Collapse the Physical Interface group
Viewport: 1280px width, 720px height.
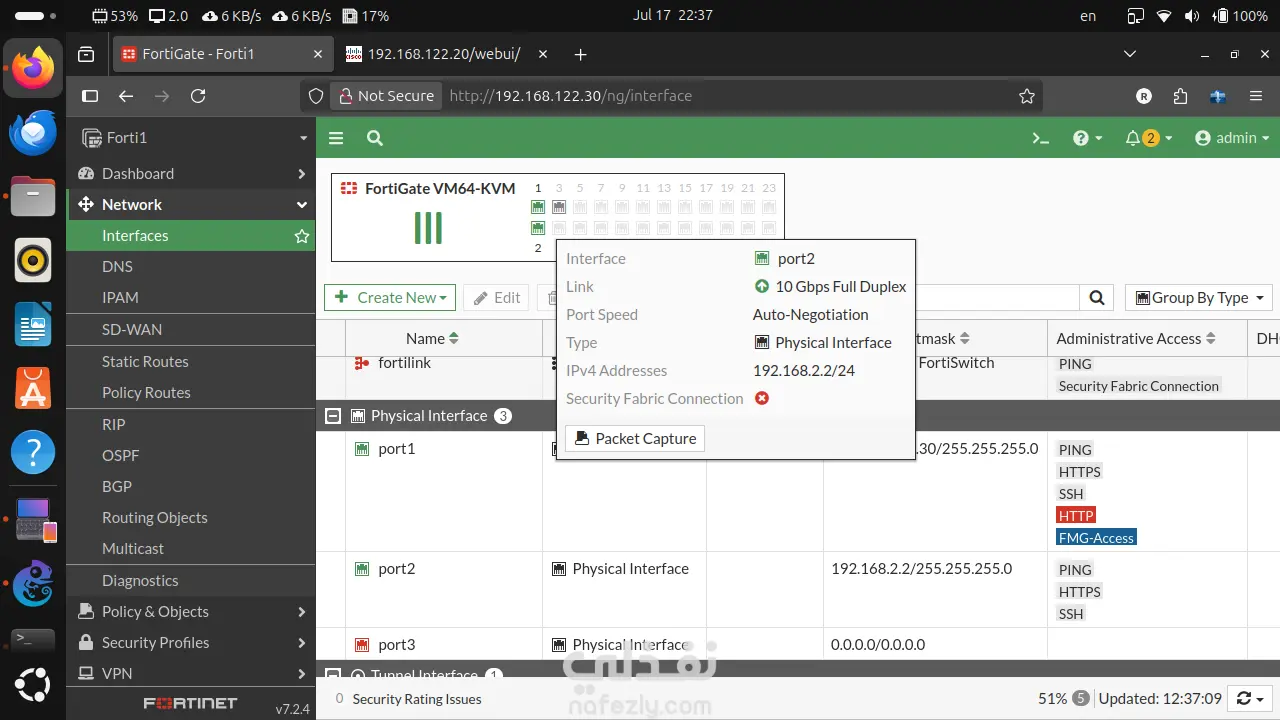click(333, 416)
